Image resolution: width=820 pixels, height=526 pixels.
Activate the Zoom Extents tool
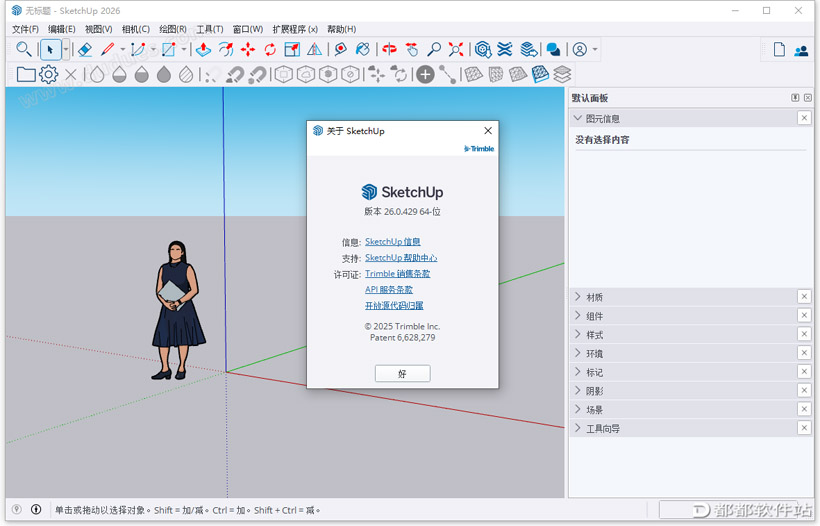[x=456, y=49]
